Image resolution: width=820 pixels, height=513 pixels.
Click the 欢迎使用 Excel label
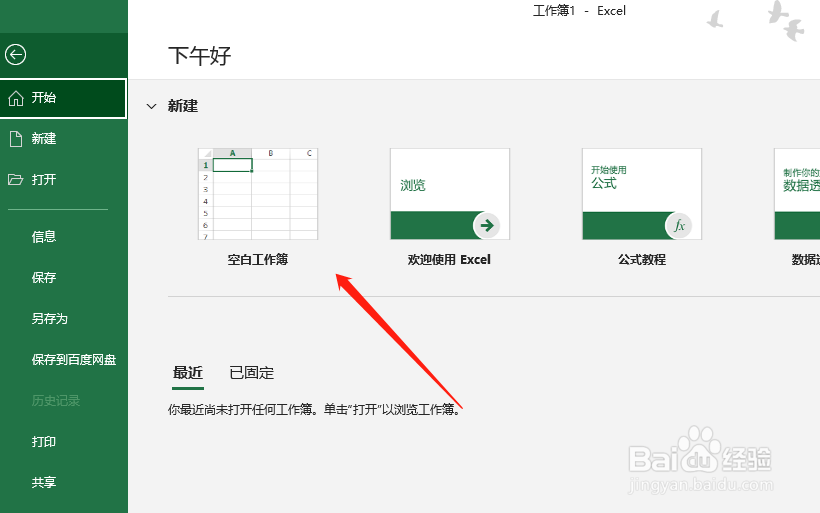pyautogui.click(x=449, y=259)
